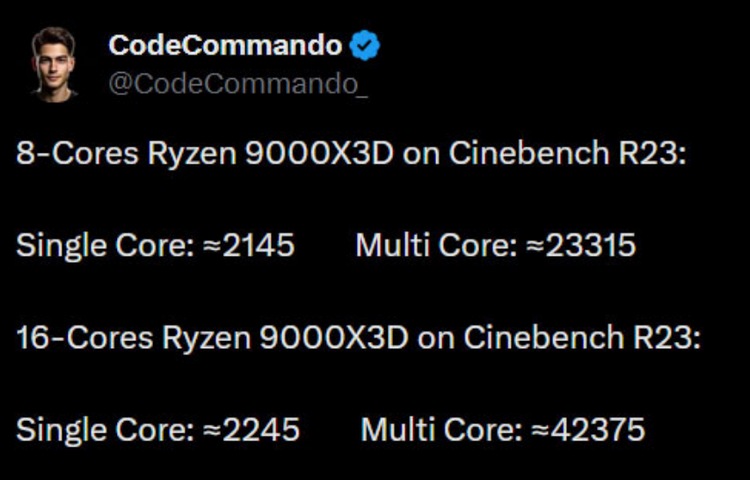Click the word "on" in the 8-Cores line

(428, 153)
